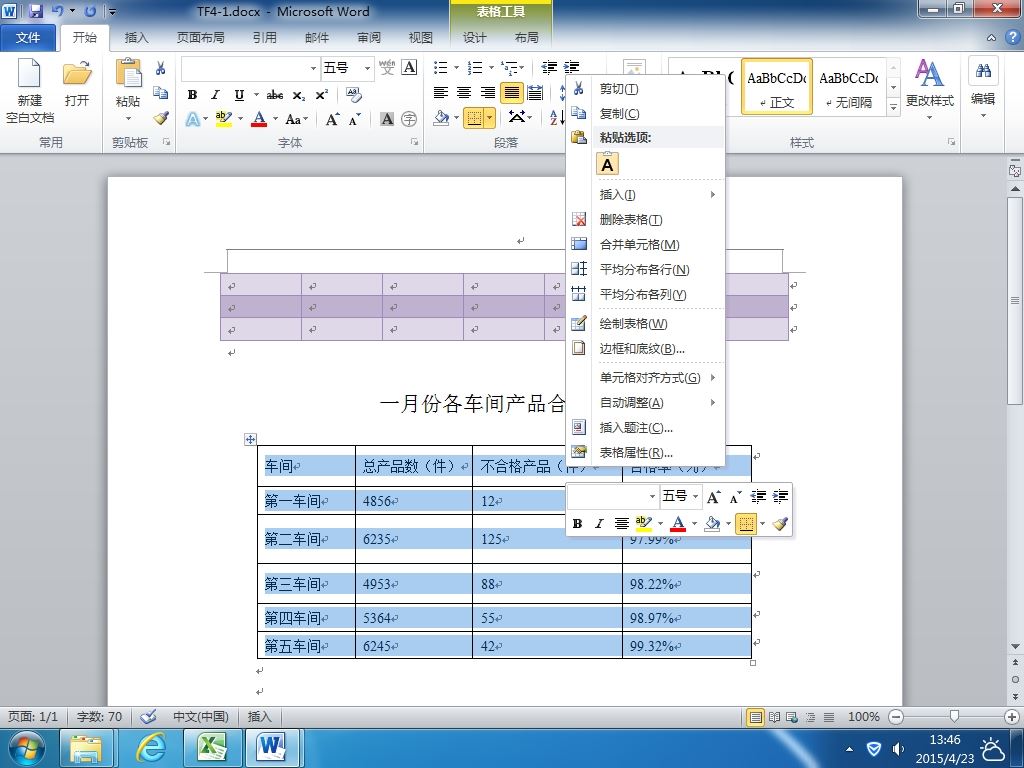Click the clear formatting eraser icon

pyautogui.click(x=354, y=95)
